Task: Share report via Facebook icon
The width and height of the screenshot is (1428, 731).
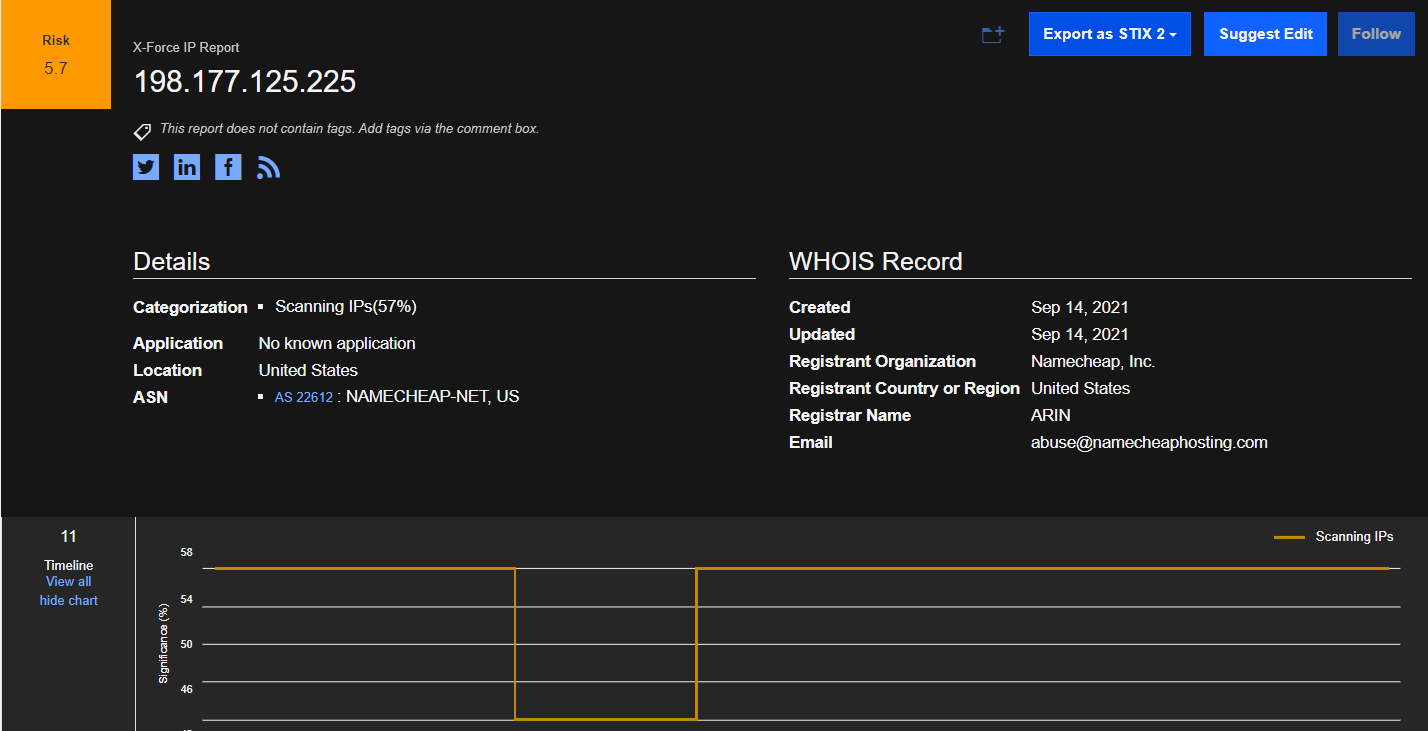Action: click(x=228, y=167)
